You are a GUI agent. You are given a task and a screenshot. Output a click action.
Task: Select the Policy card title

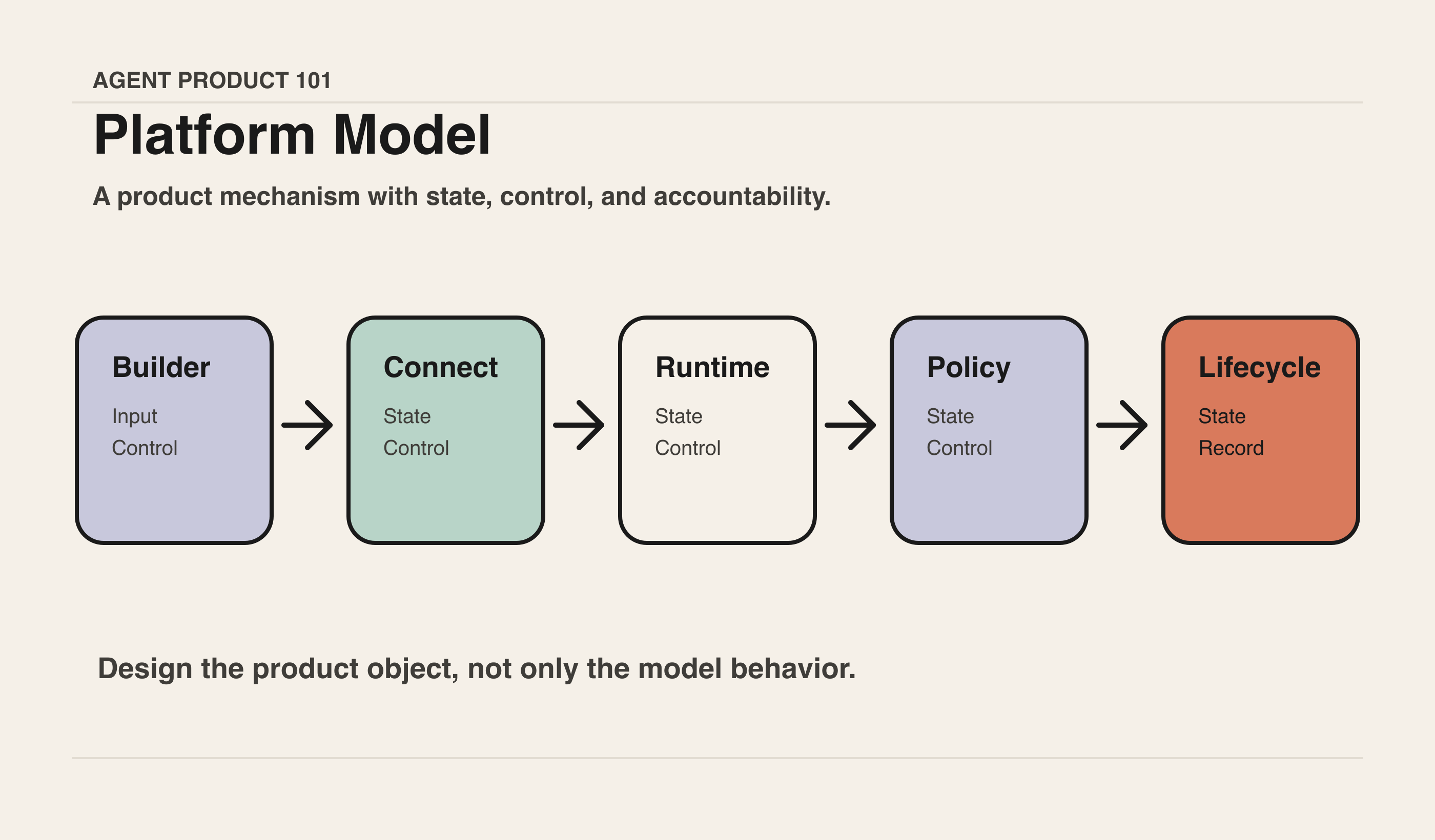click(969, 368)
